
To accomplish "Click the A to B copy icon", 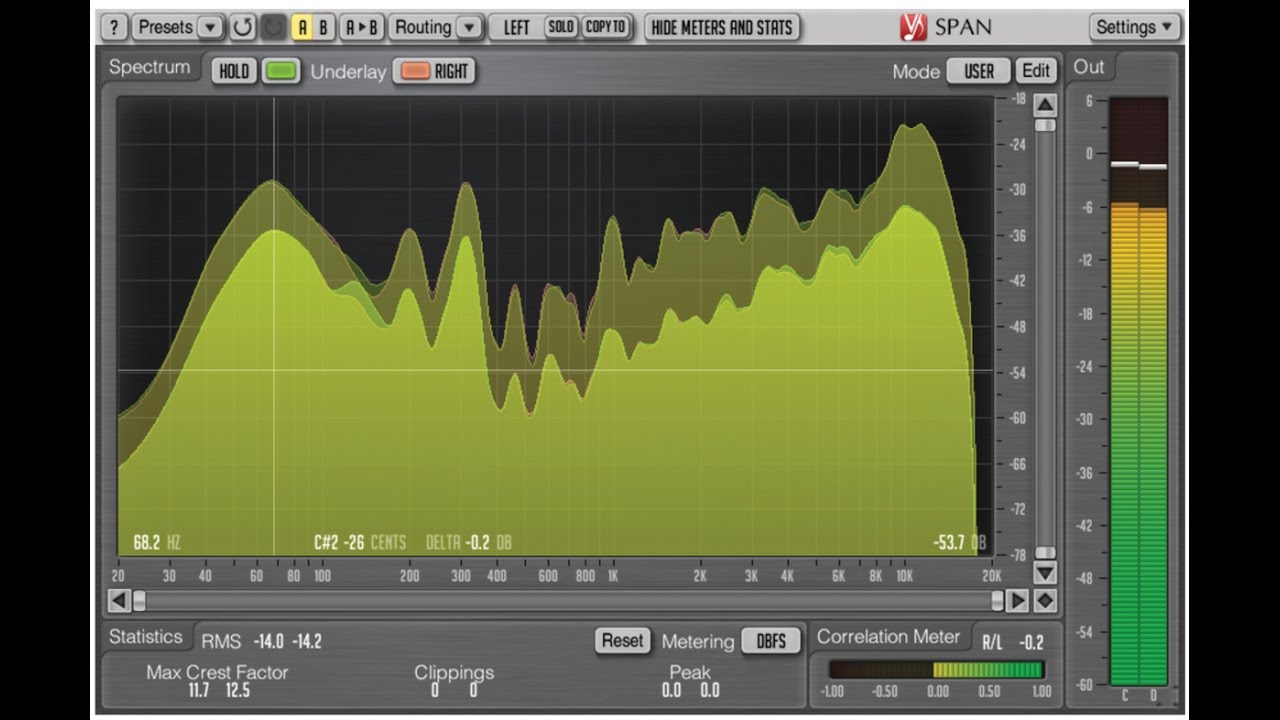I will tap(361, 27).
